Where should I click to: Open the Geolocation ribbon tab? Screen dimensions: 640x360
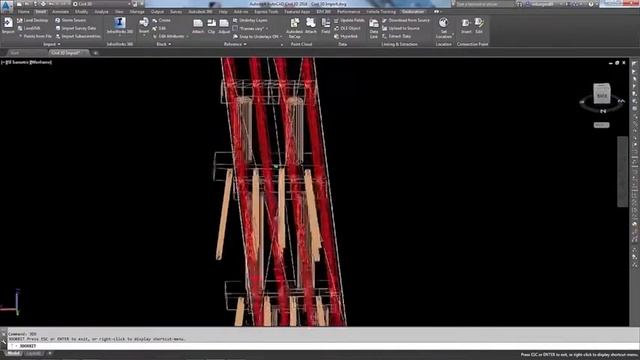click(413, 12)
